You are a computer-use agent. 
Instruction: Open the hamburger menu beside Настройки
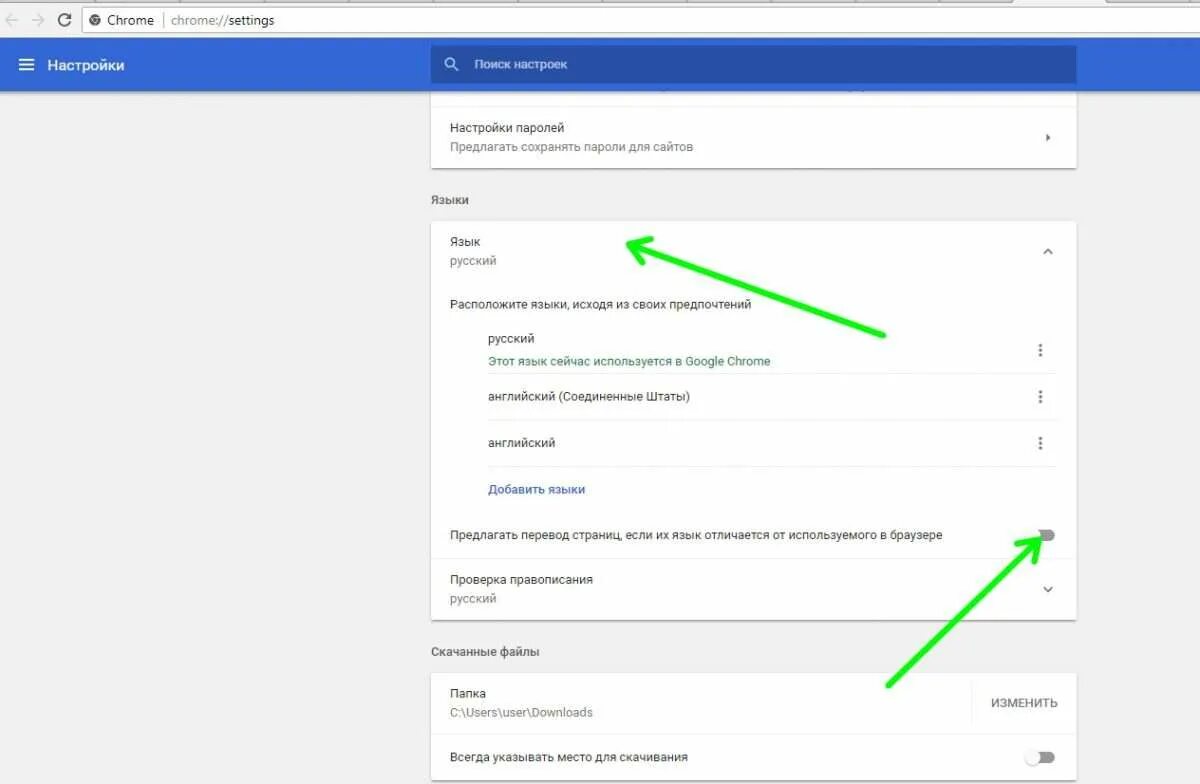click(26, 65)
